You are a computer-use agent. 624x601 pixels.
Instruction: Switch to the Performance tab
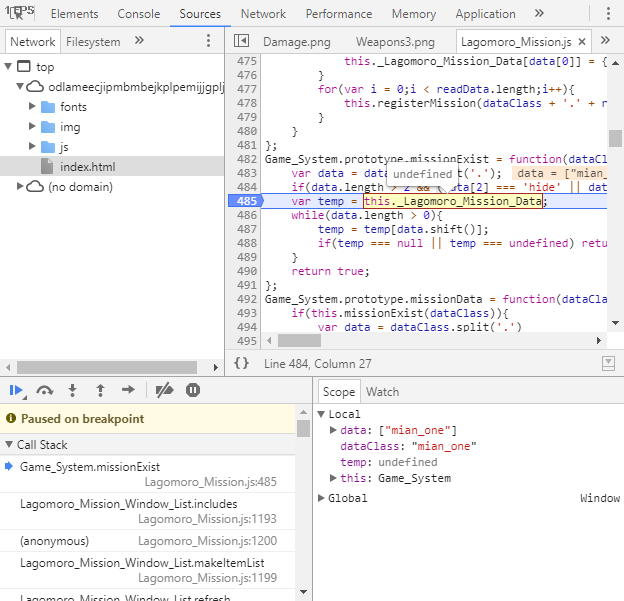tap(339, 14)
